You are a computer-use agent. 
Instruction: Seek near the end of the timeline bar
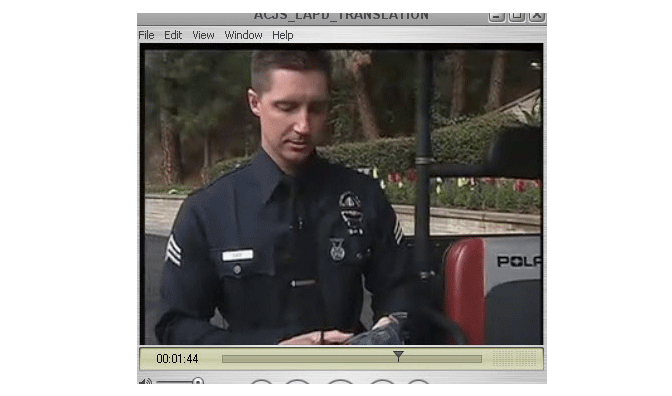[479, 359]
